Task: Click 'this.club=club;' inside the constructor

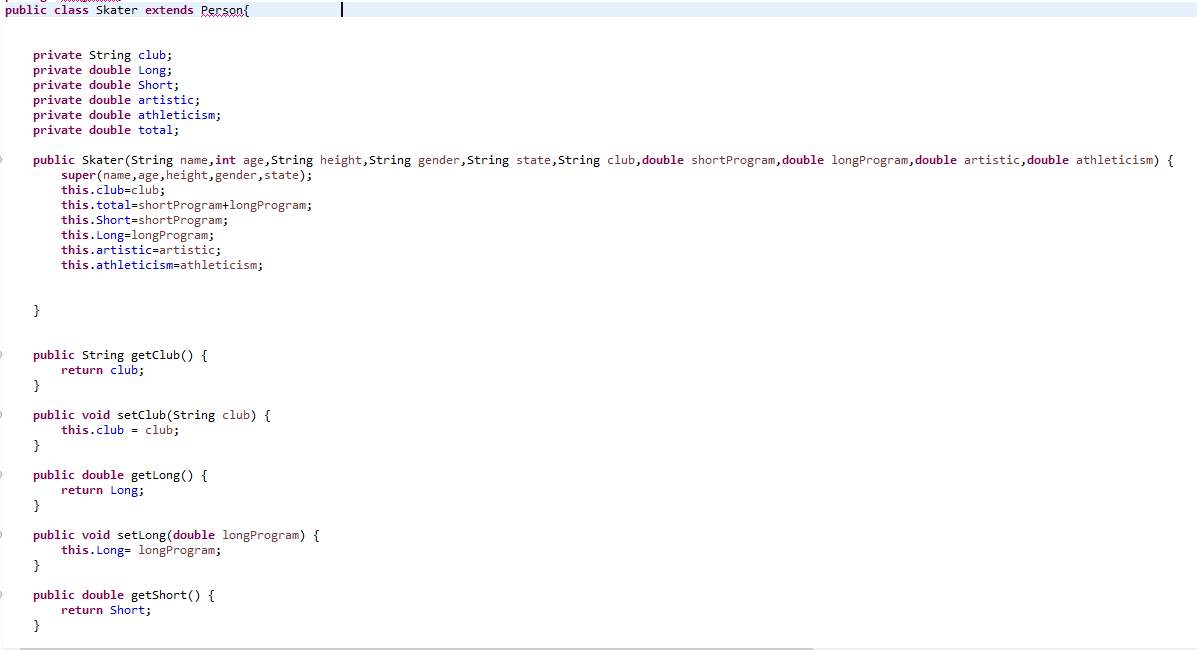Action: point(113,190)
